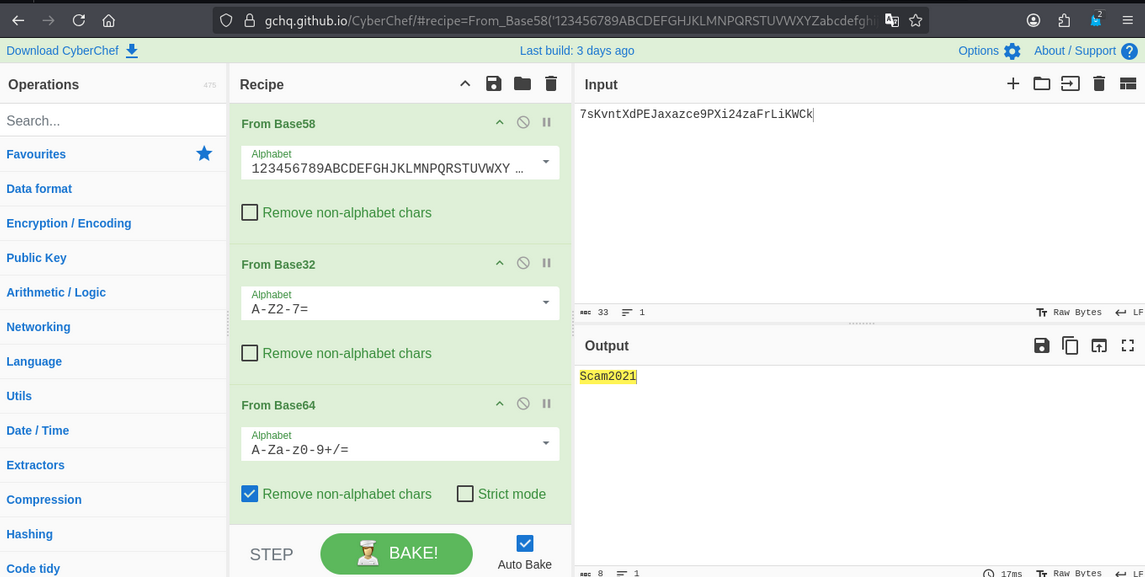Add a new input tab
This screenshot has height=577, width=1145.
pyautogui.click(x=1013, y=84)
